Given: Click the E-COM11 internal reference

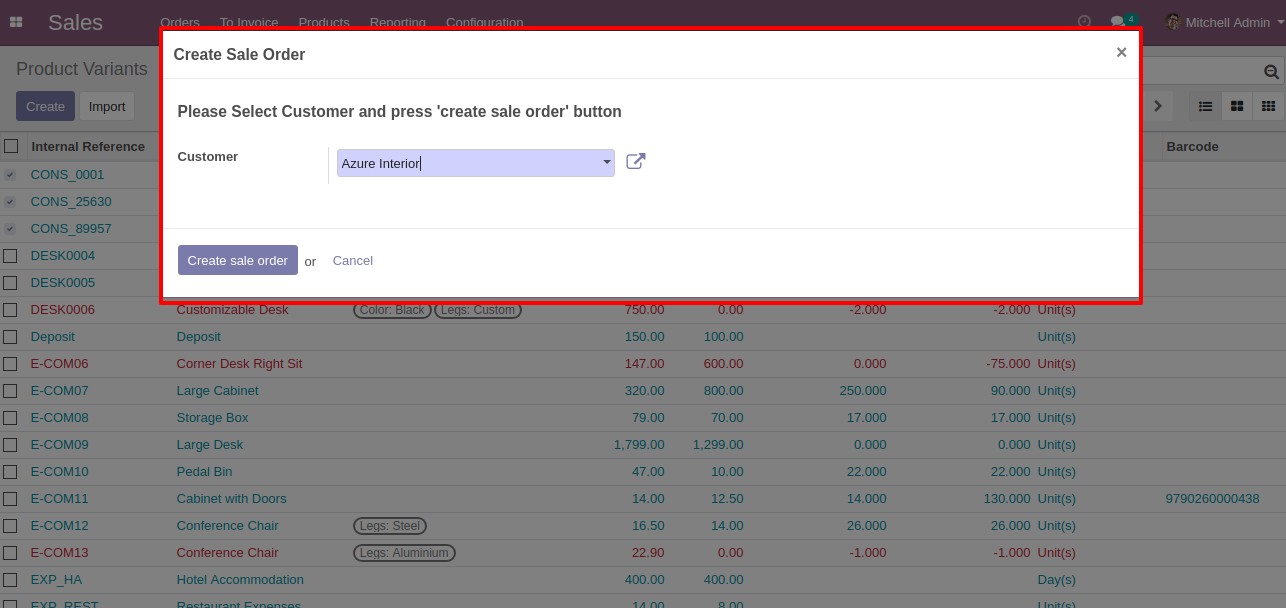Looking at the screenshot, I should [x=59, y=498].
